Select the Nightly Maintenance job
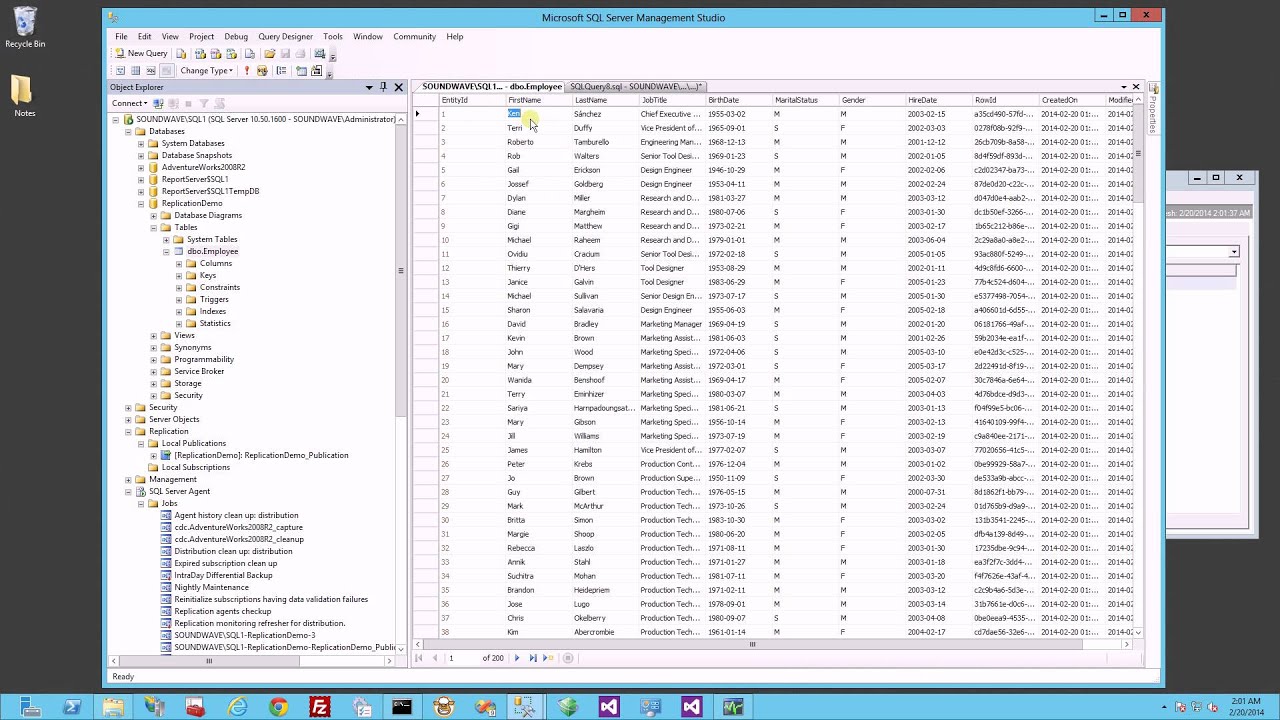This screenshot has width=1280, height=720. click(211, 588)
